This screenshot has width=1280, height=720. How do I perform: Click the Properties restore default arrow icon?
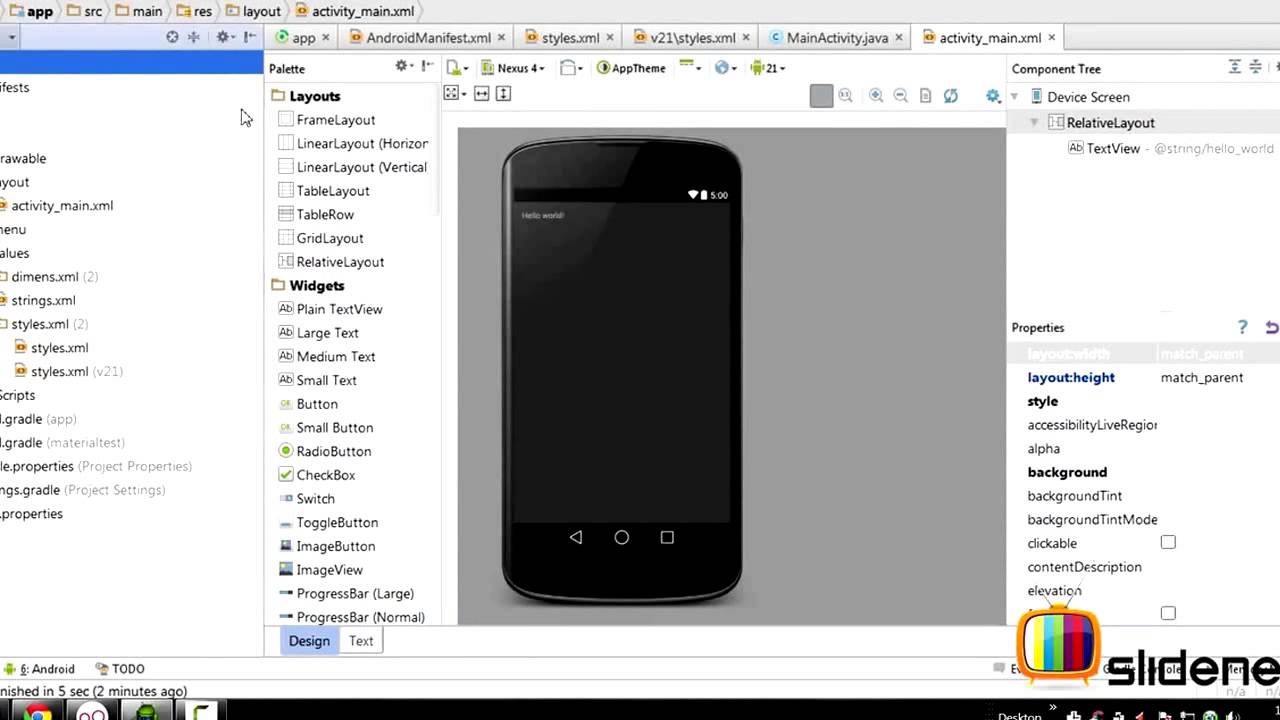(x=1271, y=327)
